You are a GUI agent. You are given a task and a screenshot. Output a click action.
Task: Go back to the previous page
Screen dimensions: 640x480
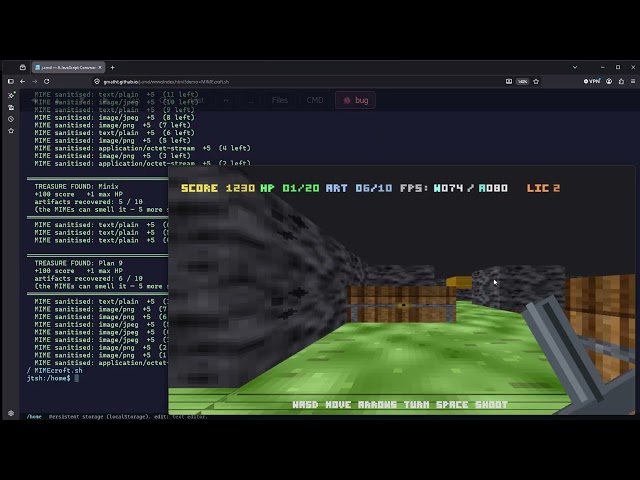(x=22, y=82)
